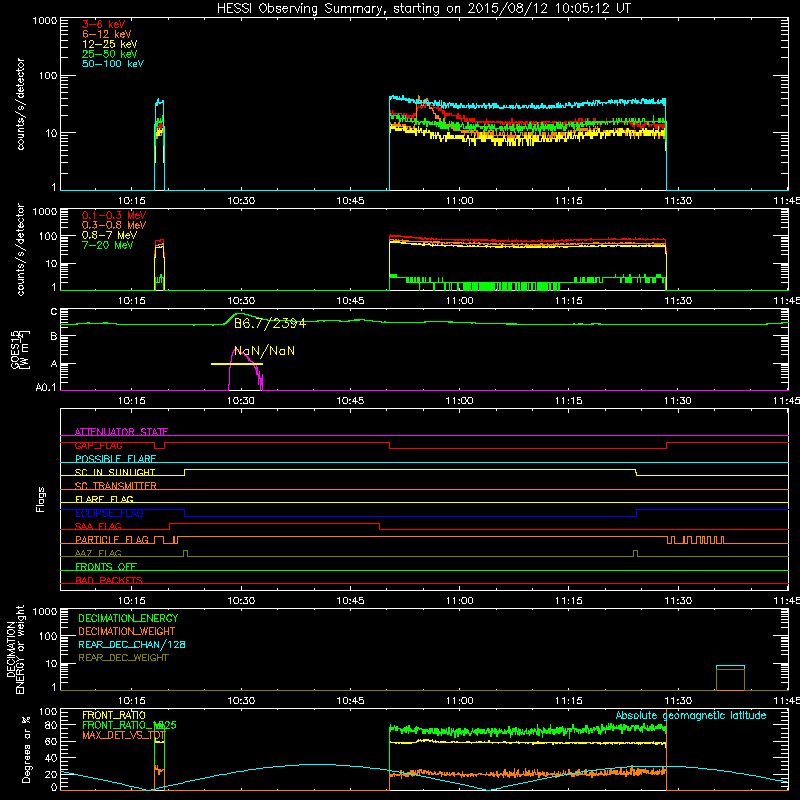Select the FRONTS_OFF flag label
This screenshot has height=800, width=800.
[x=106, y=567]
